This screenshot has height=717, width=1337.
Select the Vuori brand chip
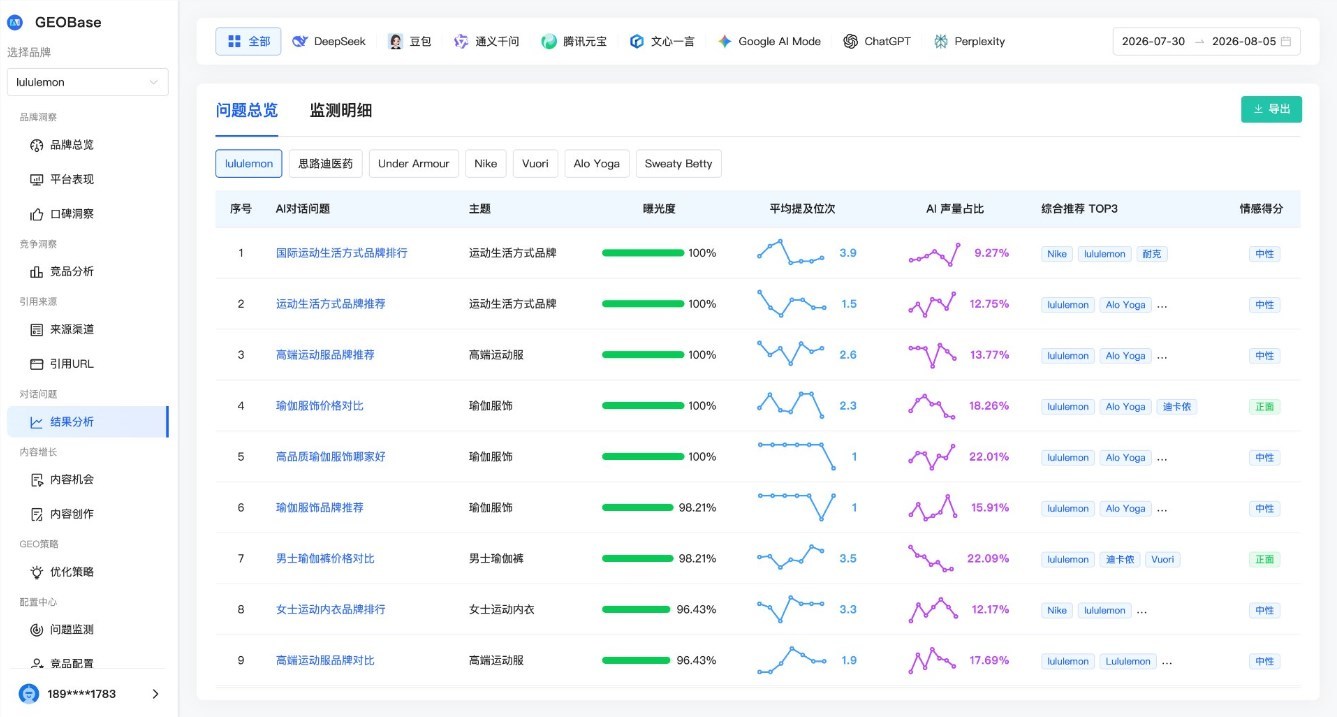point(535,164)
